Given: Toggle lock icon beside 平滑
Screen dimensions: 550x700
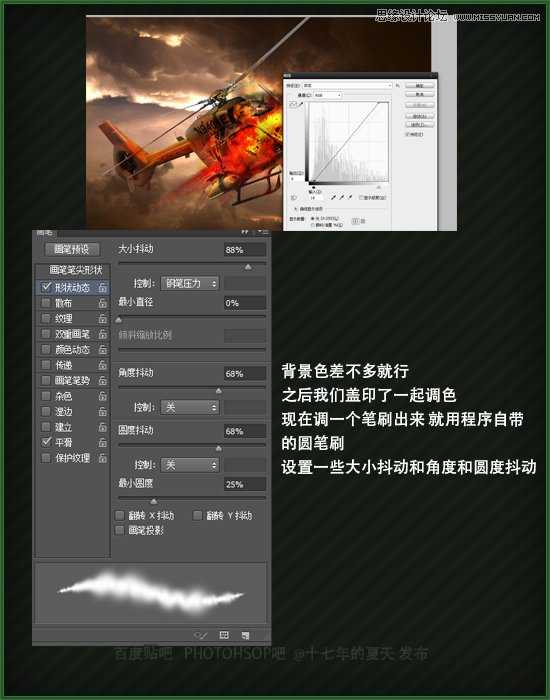Looking at the screenshot, I should point(103,442).
